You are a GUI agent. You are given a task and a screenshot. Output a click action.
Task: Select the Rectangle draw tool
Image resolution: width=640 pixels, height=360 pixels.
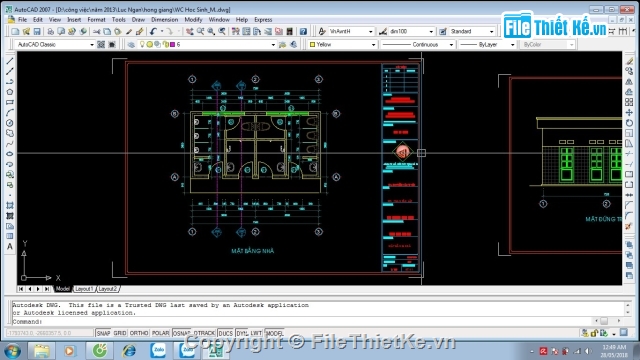tap(10, 102)
